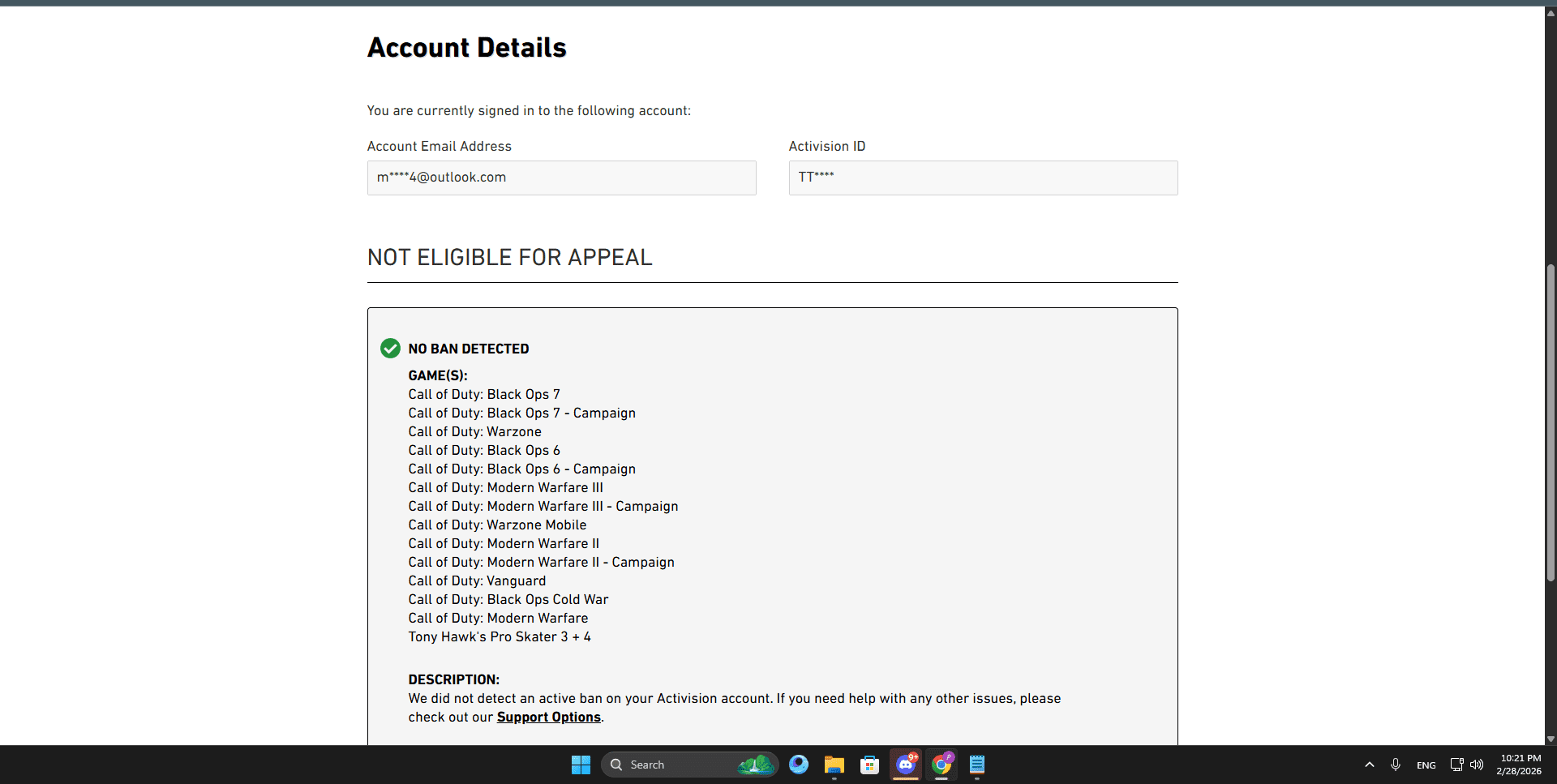Click the microphone icon in the system tray

coord(1396,765)
